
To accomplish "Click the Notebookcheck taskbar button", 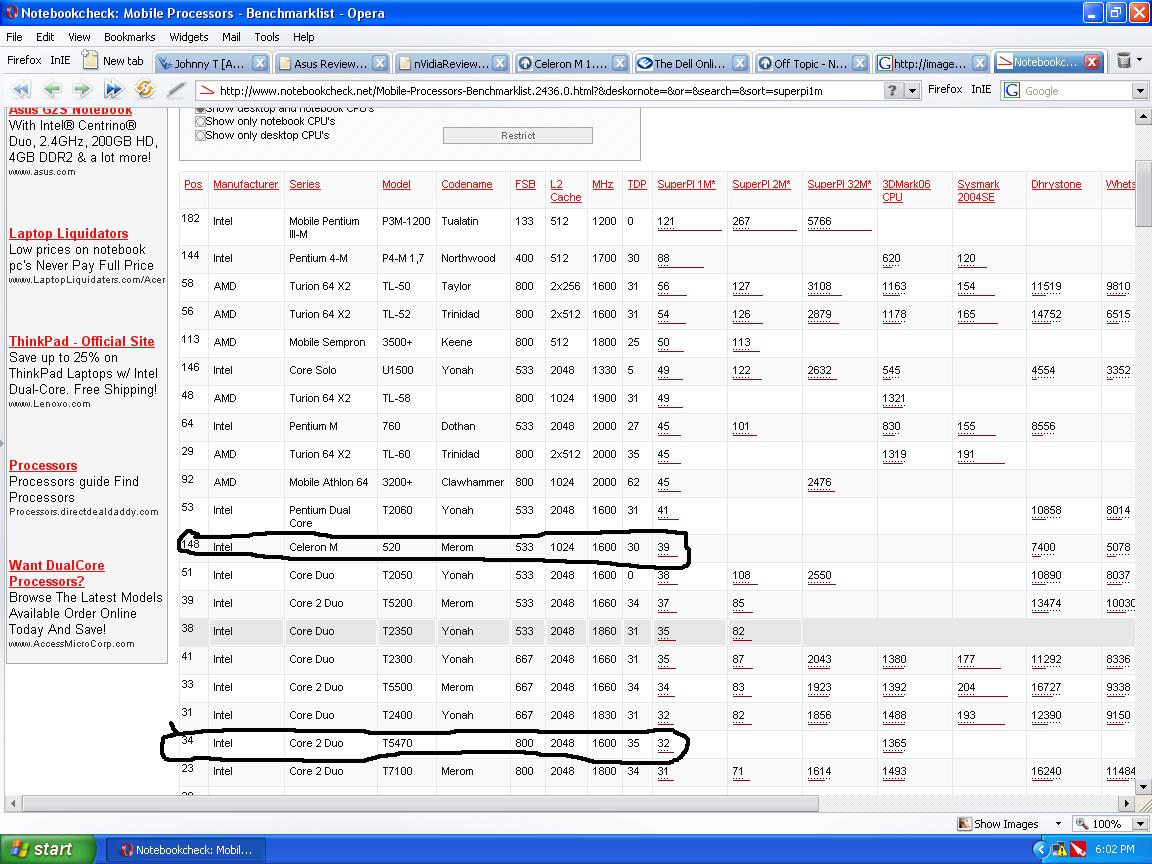I will click(x=187, y=849).
